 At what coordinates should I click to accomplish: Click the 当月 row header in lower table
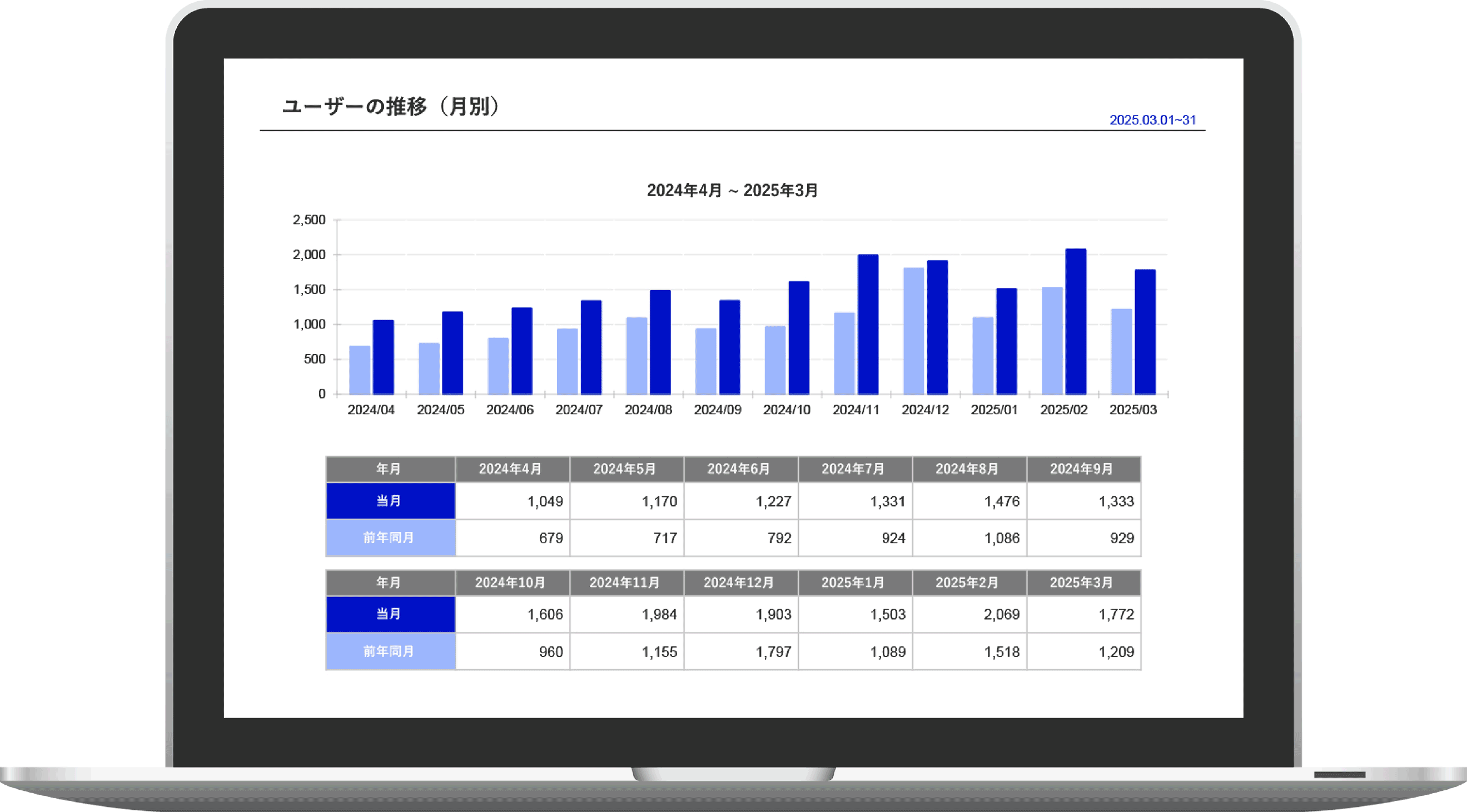(x=391, y=614)
